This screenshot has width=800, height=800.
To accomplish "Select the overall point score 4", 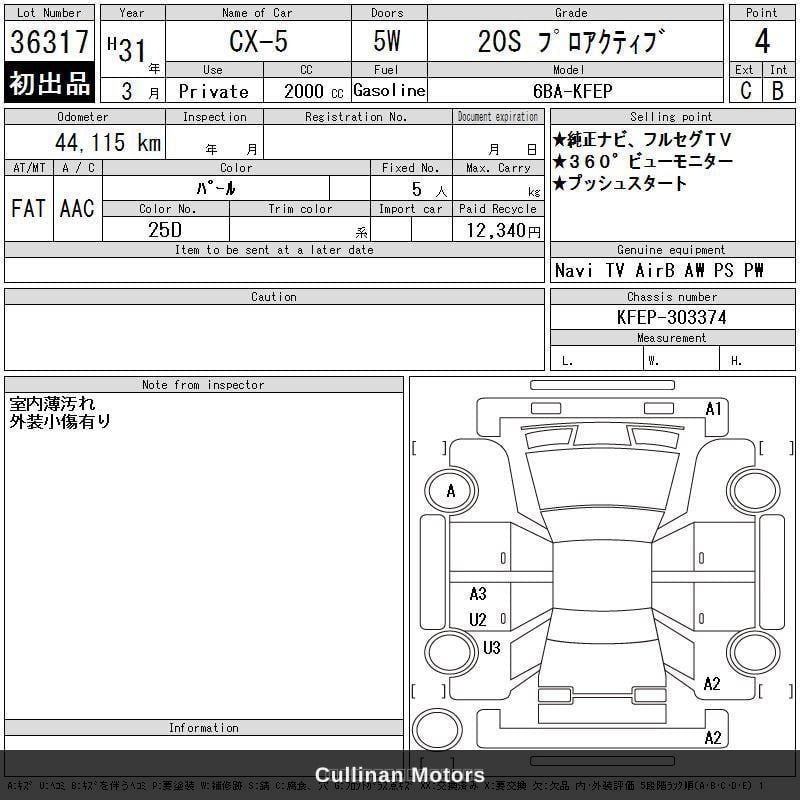I will tap(762, 41).
